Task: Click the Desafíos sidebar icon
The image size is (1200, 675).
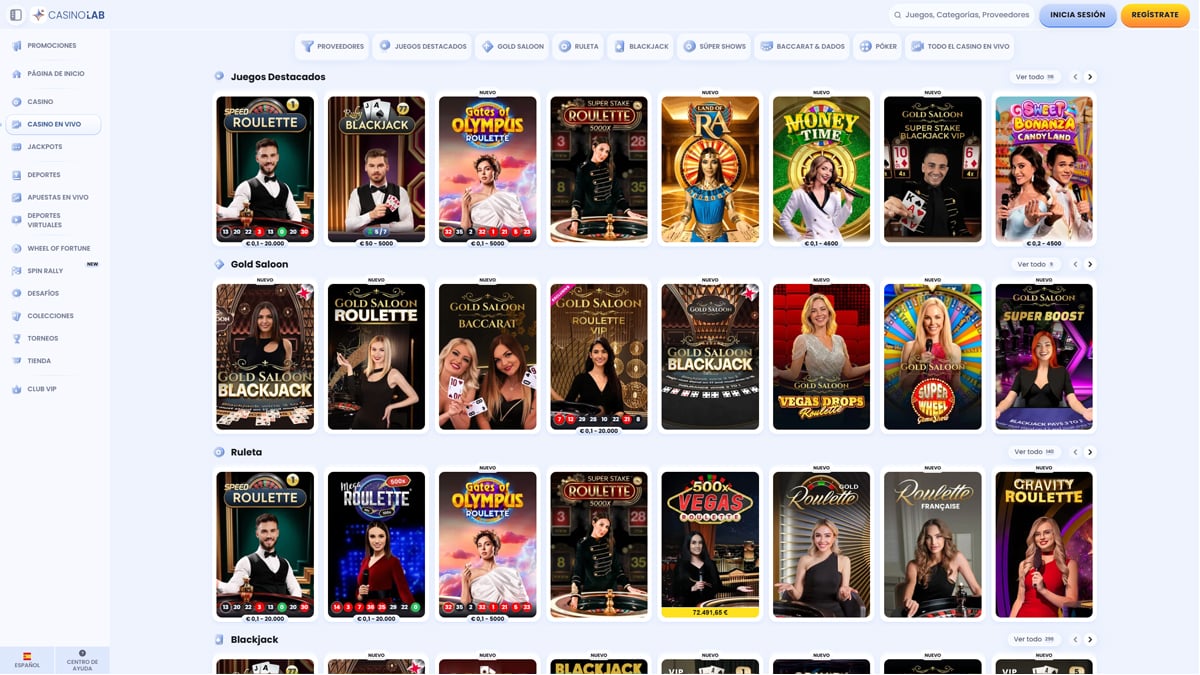Action: click(x=17, y=294)
